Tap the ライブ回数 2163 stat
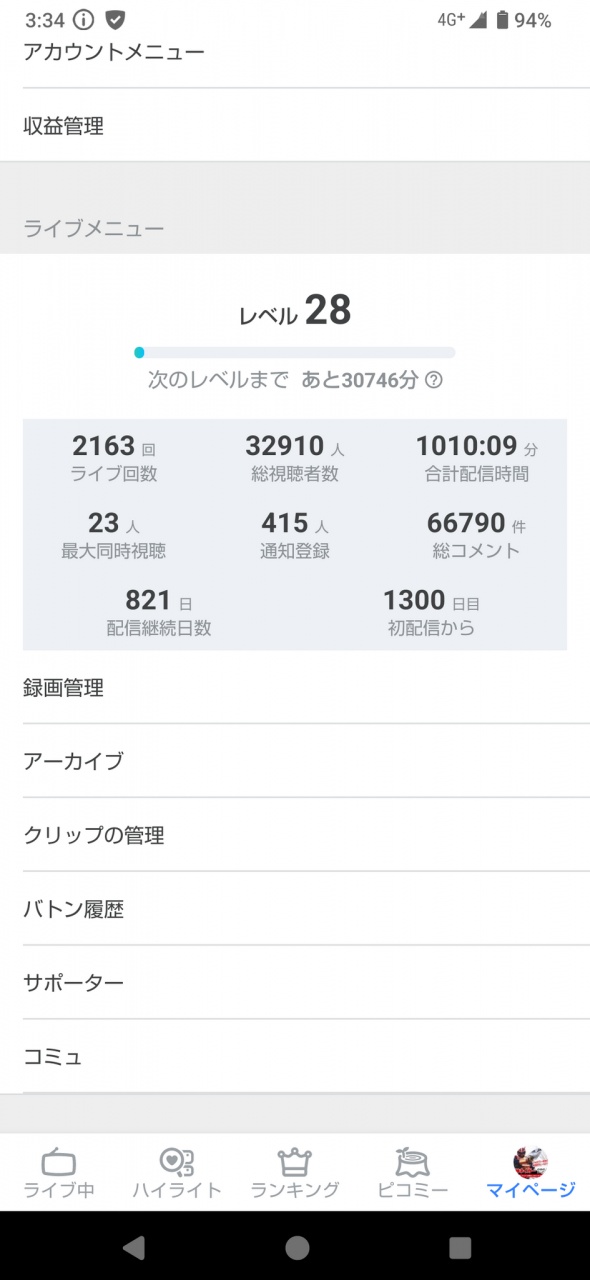Screen dimensions: 590x1280 point(114,458)
